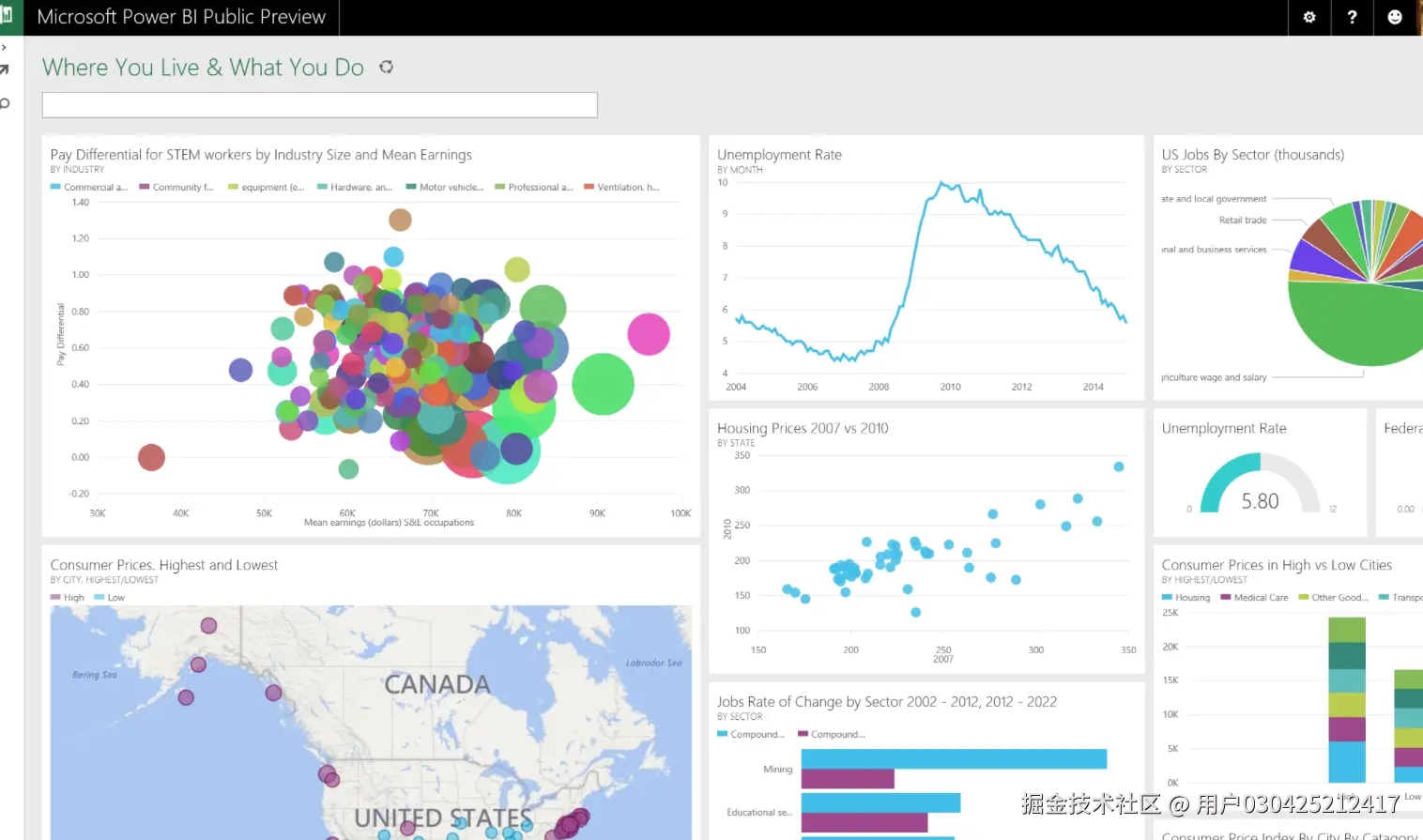Click the Retail trade pie label

(x=1243, y=221)
